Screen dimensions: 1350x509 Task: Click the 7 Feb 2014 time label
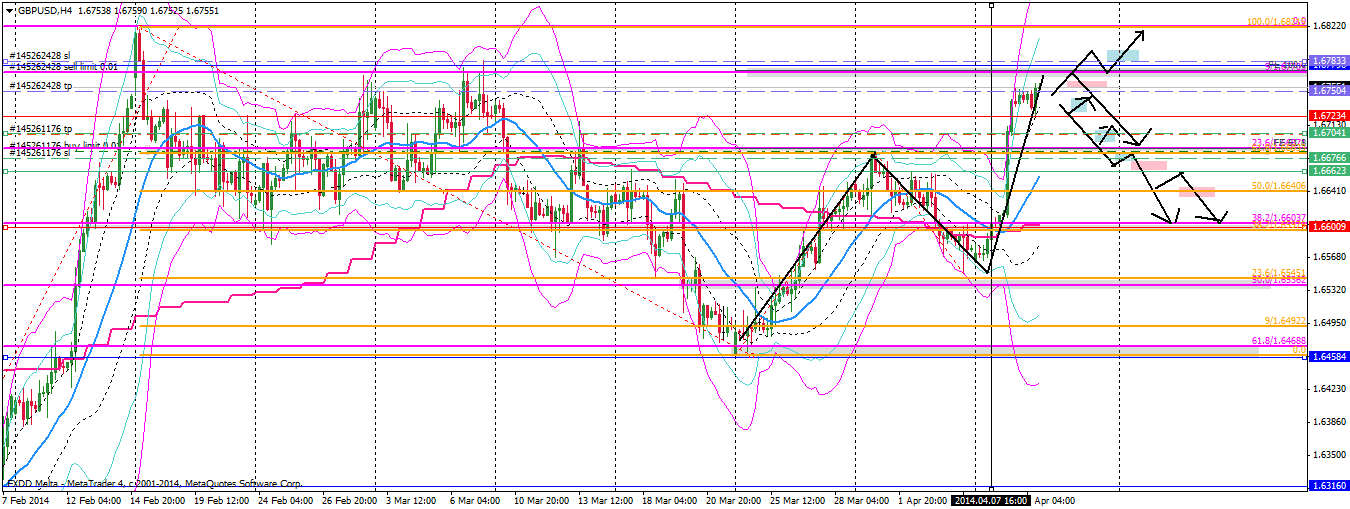coord(25,498)
